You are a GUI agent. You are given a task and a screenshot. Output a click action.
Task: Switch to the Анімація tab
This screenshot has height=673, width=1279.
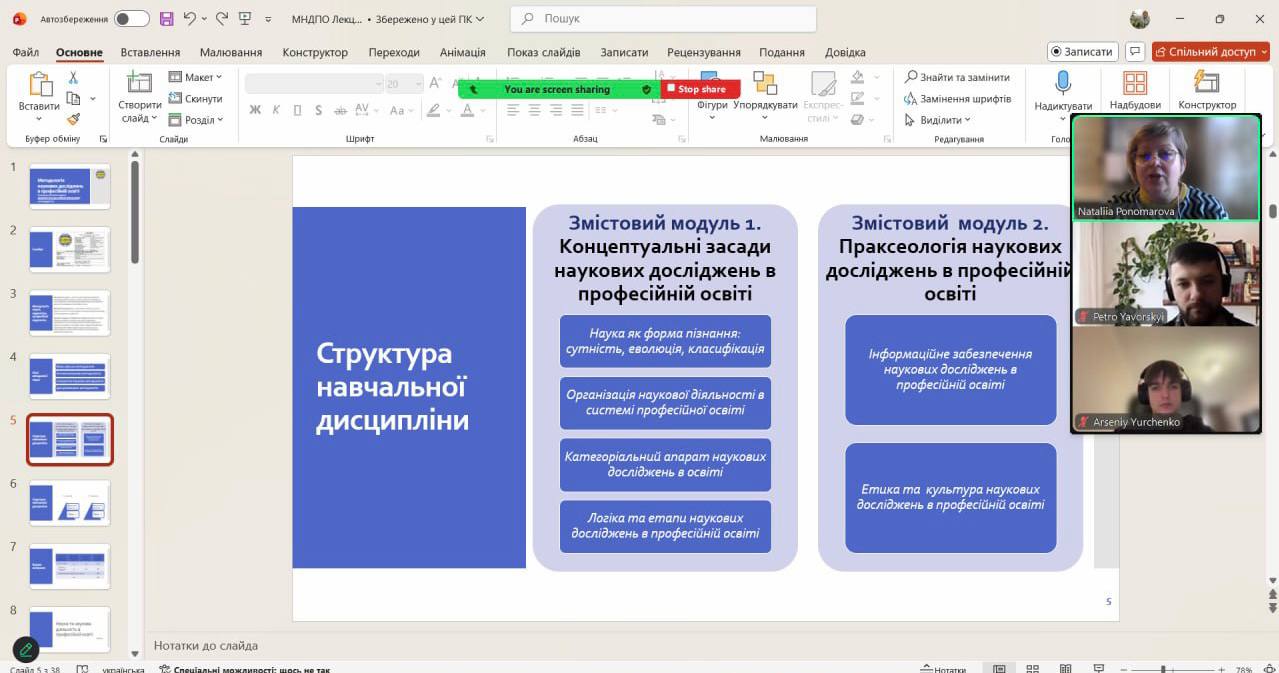point(462,52)
